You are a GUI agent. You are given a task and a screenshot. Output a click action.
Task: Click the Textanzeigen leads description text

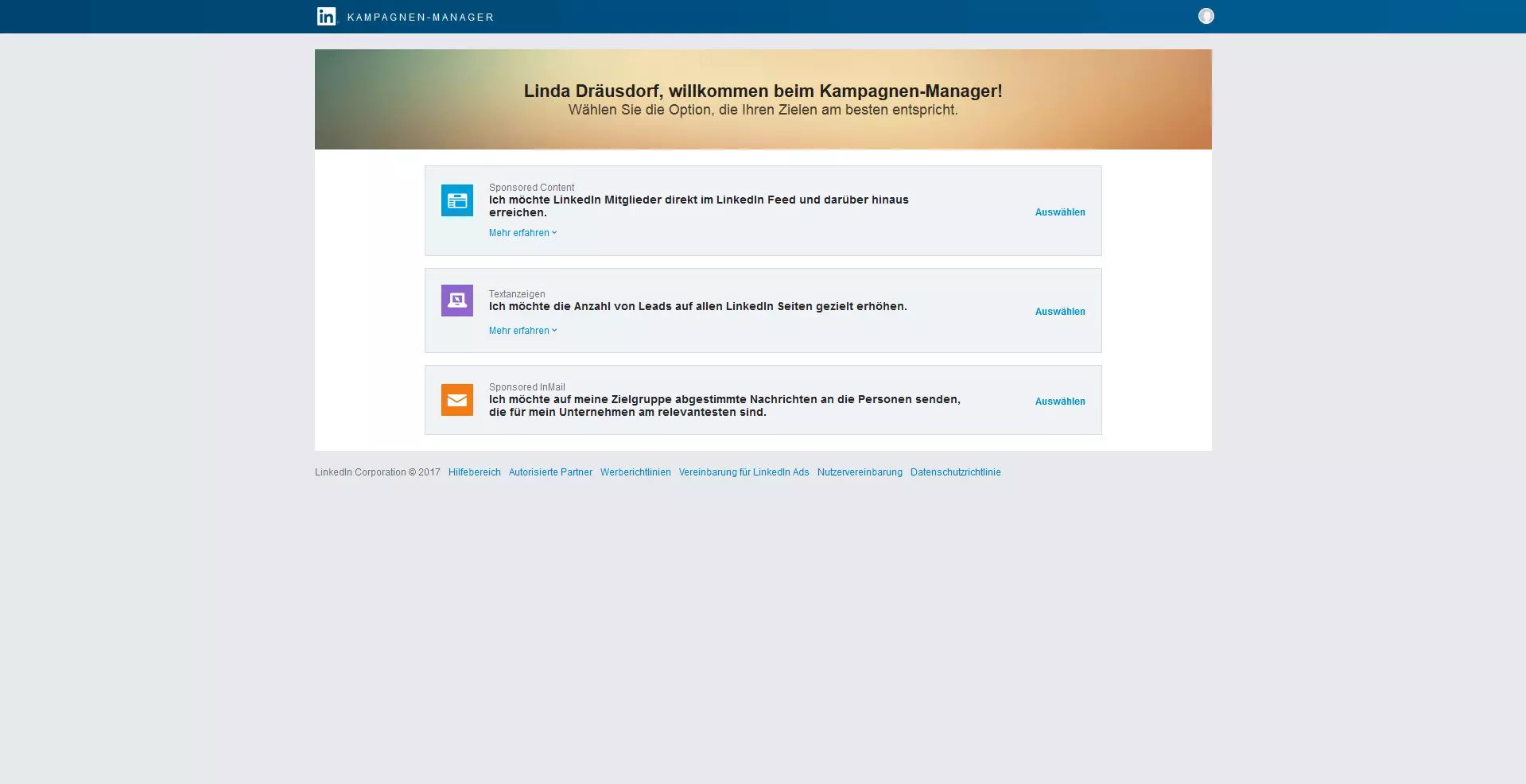click(x=697, y=306)
